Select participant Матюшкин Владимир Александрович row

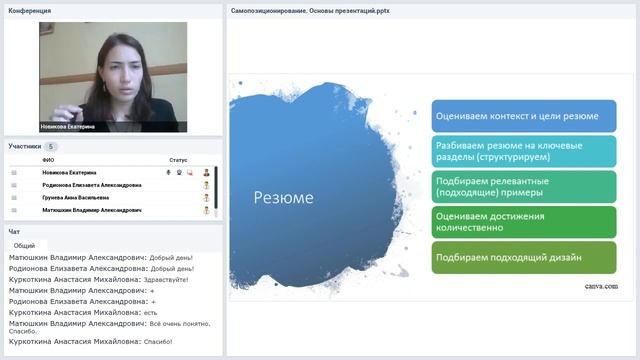pyautogui.click(x=110, y=210)
